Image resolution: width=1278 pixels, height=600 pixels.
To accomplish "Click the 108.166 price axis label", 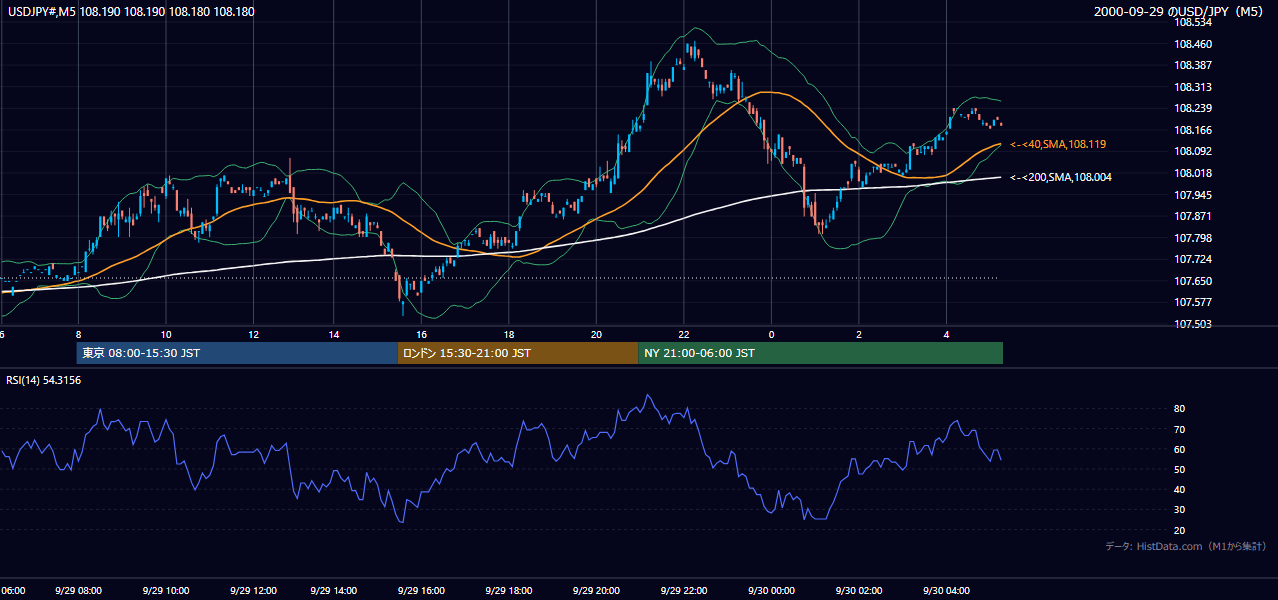I will click(x=1193, y=130).
